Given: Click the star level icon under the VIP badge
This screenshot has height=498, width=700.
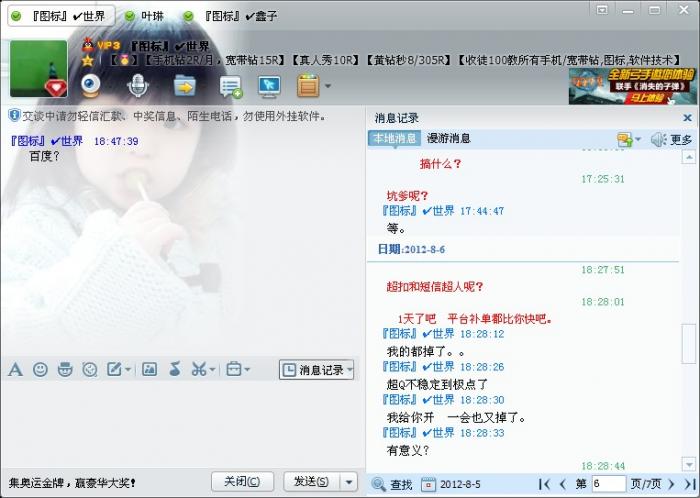Looking at the screenshot, I should (x=88, y=60).
